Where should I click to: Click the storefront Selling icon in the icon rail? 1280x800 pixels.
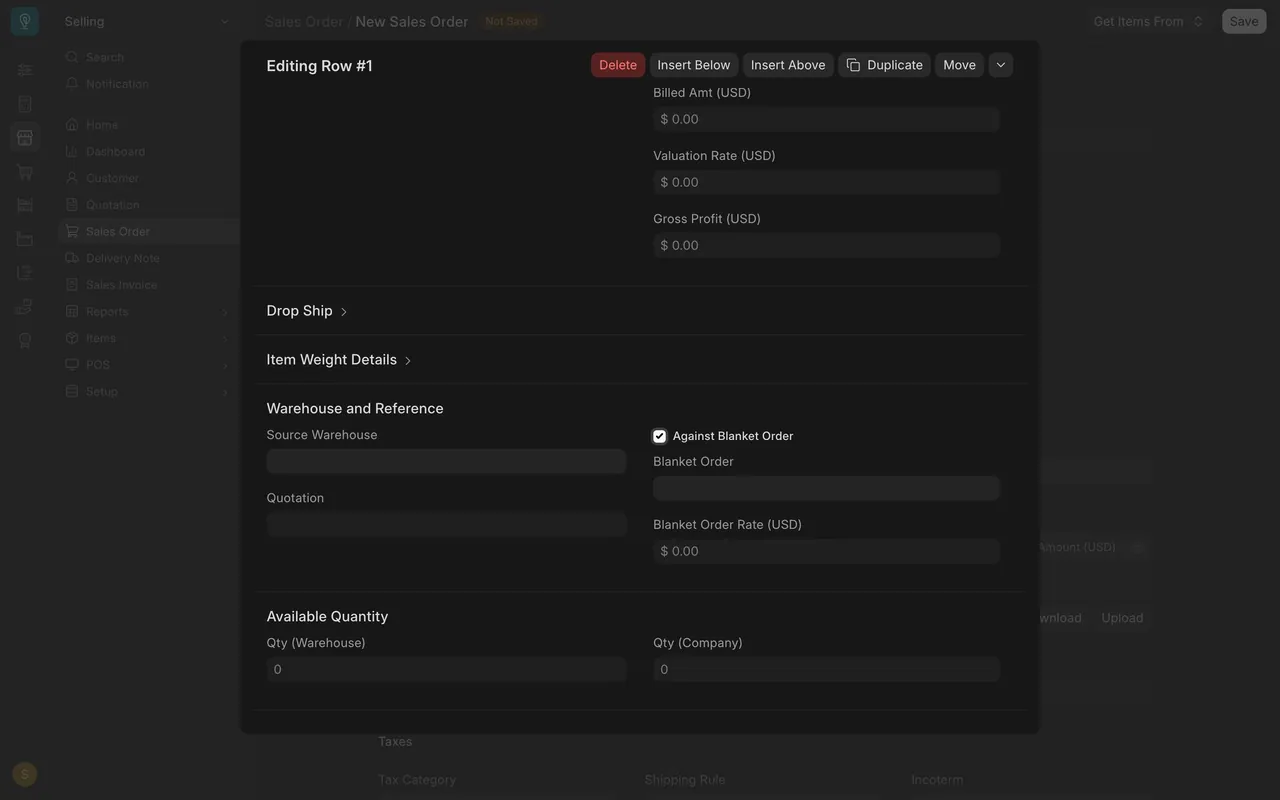[25, 138]
